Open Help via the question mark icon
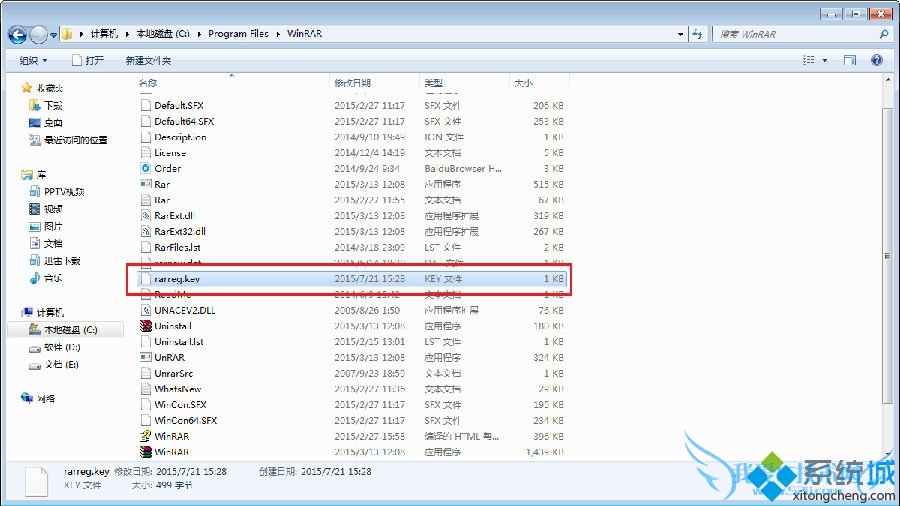 tap(876, 60)
